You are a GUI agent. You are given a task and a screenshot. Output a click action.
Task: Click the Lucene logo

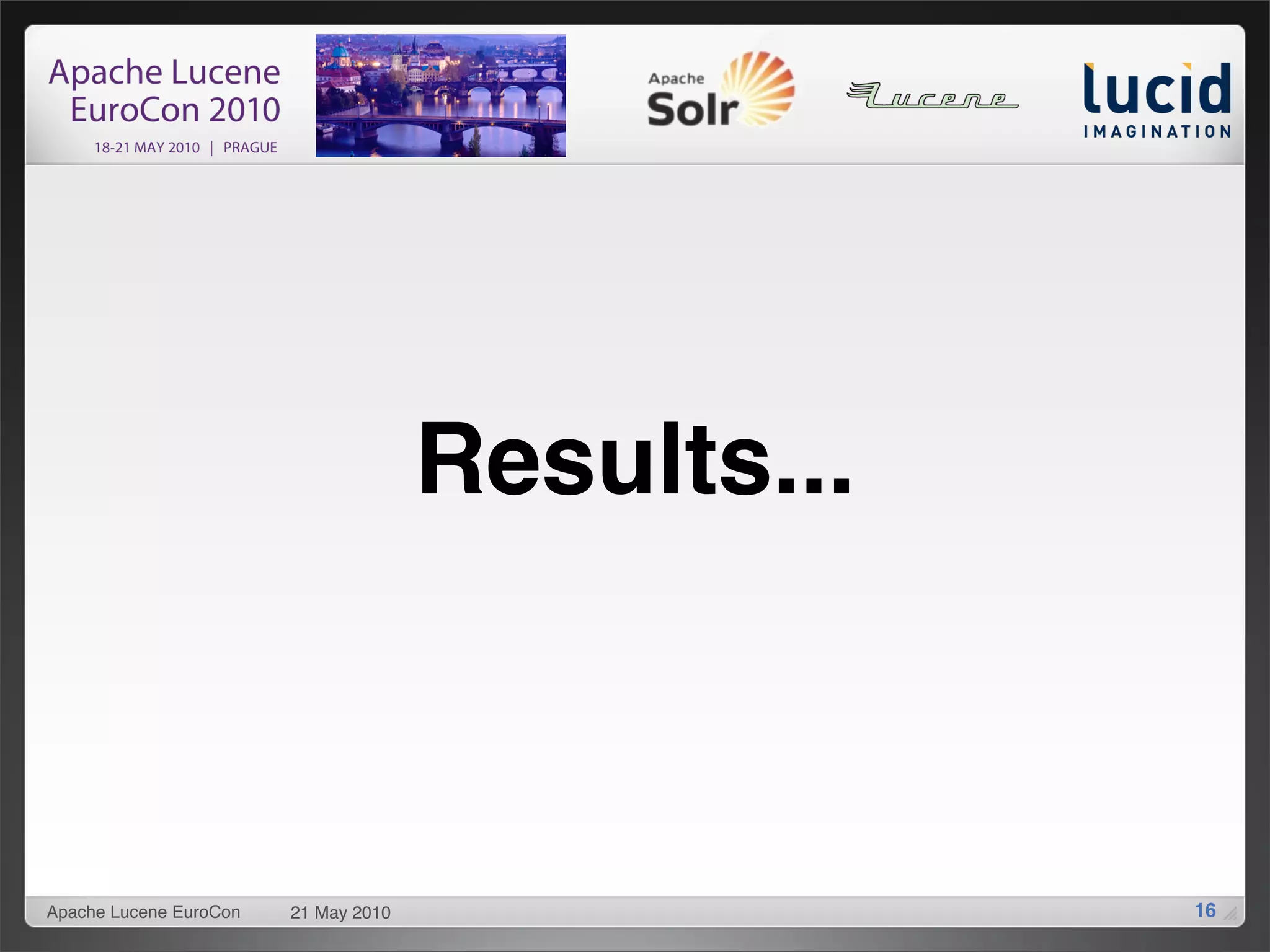coord(933,95)
